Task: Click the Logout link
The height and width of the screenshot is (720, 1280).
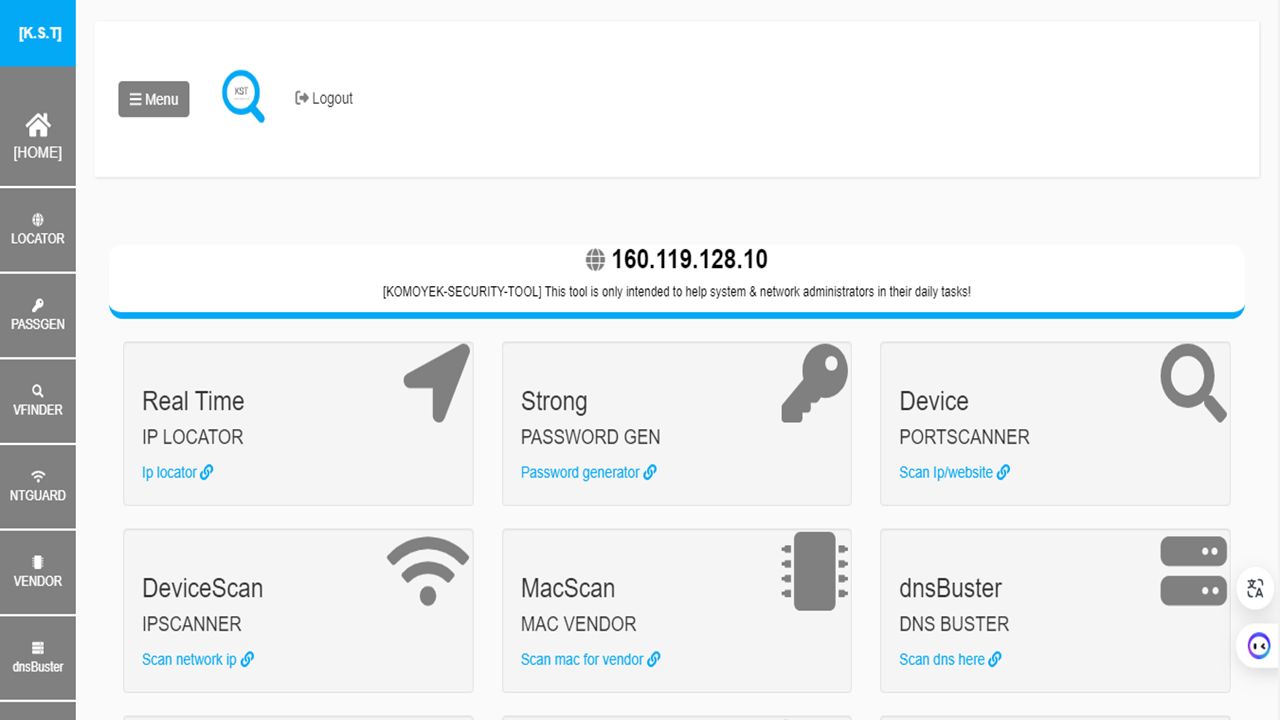Action: [x=324, y=98]
